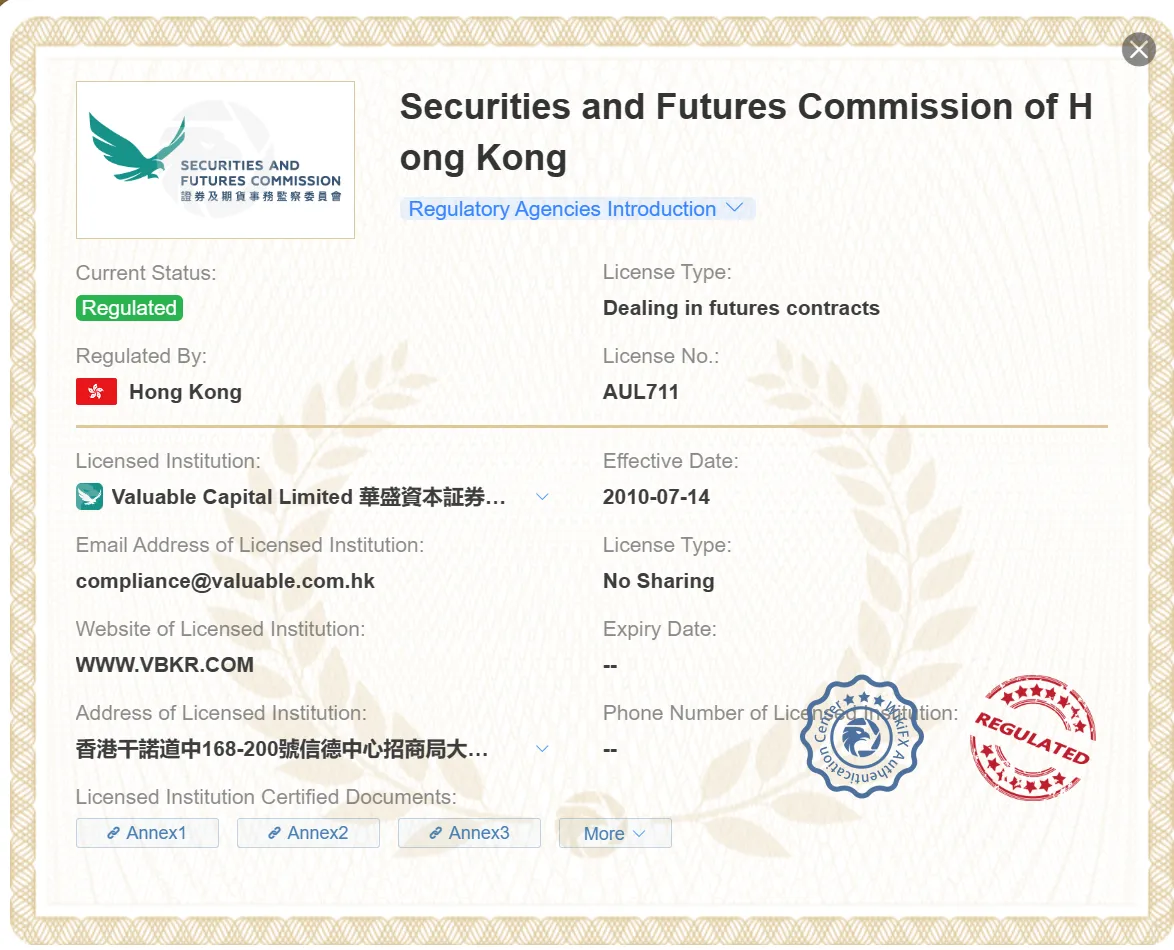
Task: Open the More documents dropdown
Action: 615,833
